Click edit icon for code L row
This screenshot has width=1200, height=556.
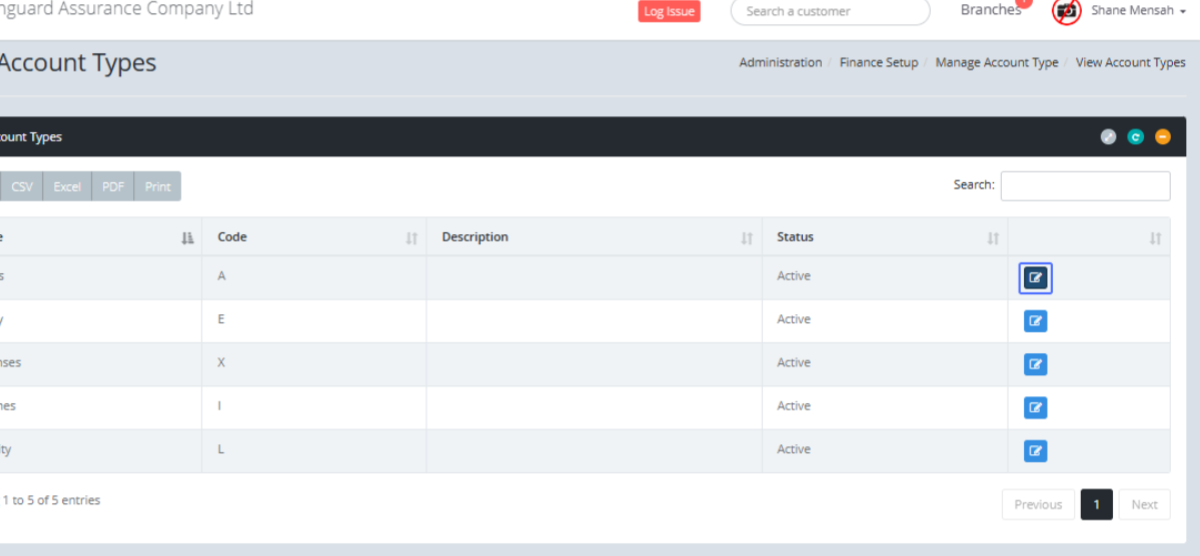pyautogui.click(x=1035, y=451)
